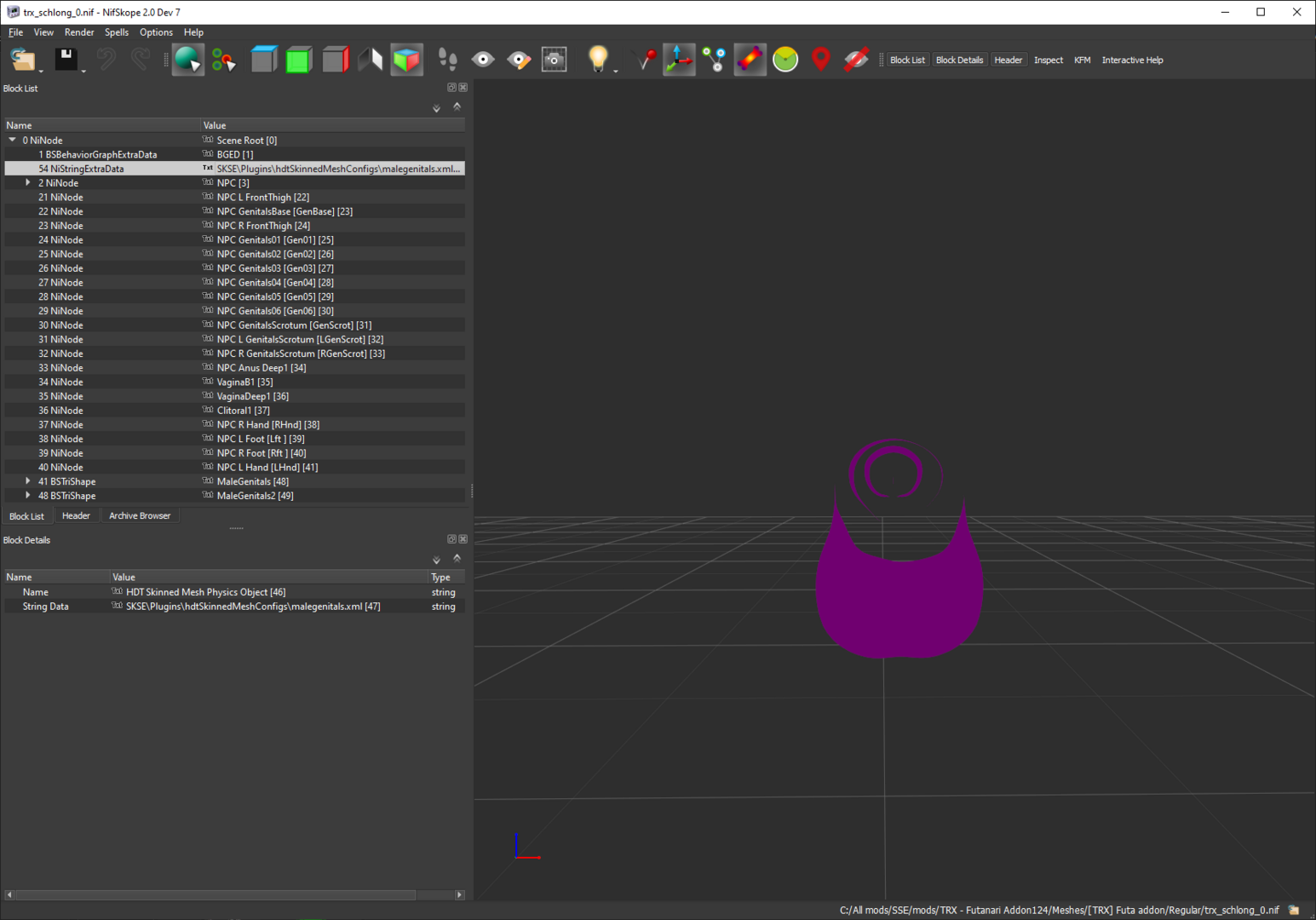The height and width of the screenshot is (920, 1316).
Task: Click the viewport screenshot camera icon
Action: [x=555, y=60]
